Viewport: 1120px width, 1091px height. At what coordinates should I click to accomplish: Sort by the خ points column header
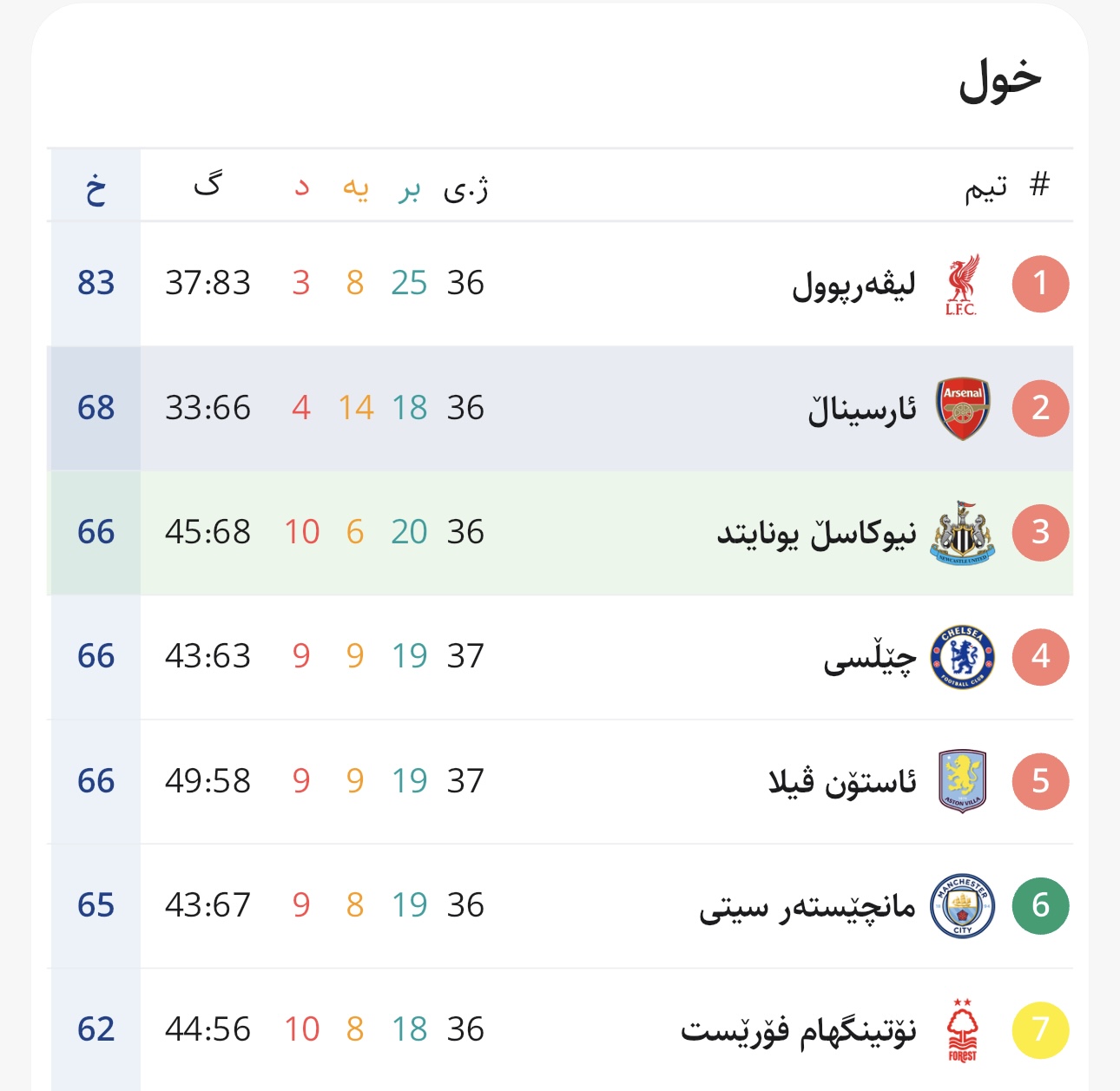[96, 187]
